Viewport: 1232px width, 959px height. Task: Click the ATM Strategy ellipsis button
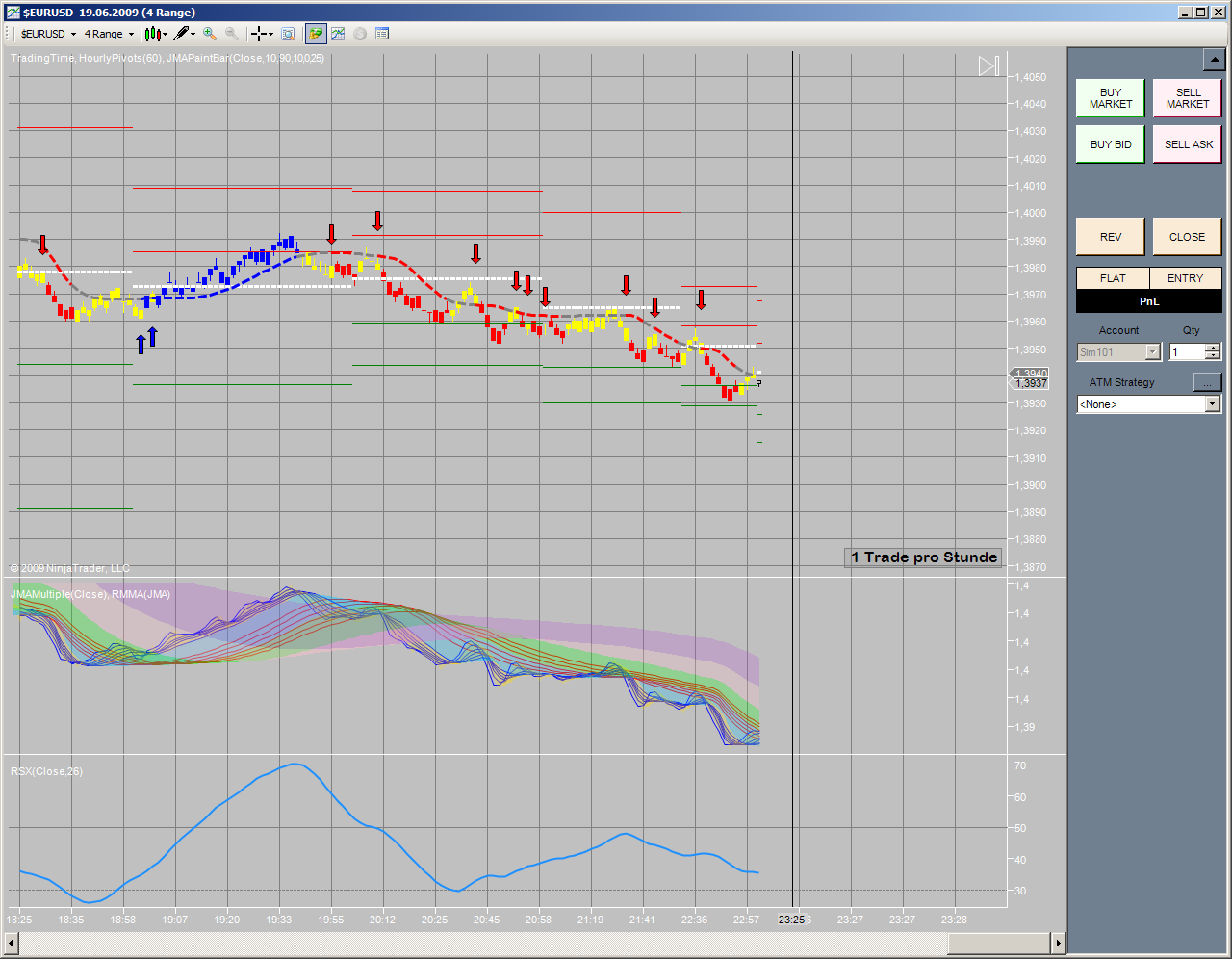(1207, 382)
